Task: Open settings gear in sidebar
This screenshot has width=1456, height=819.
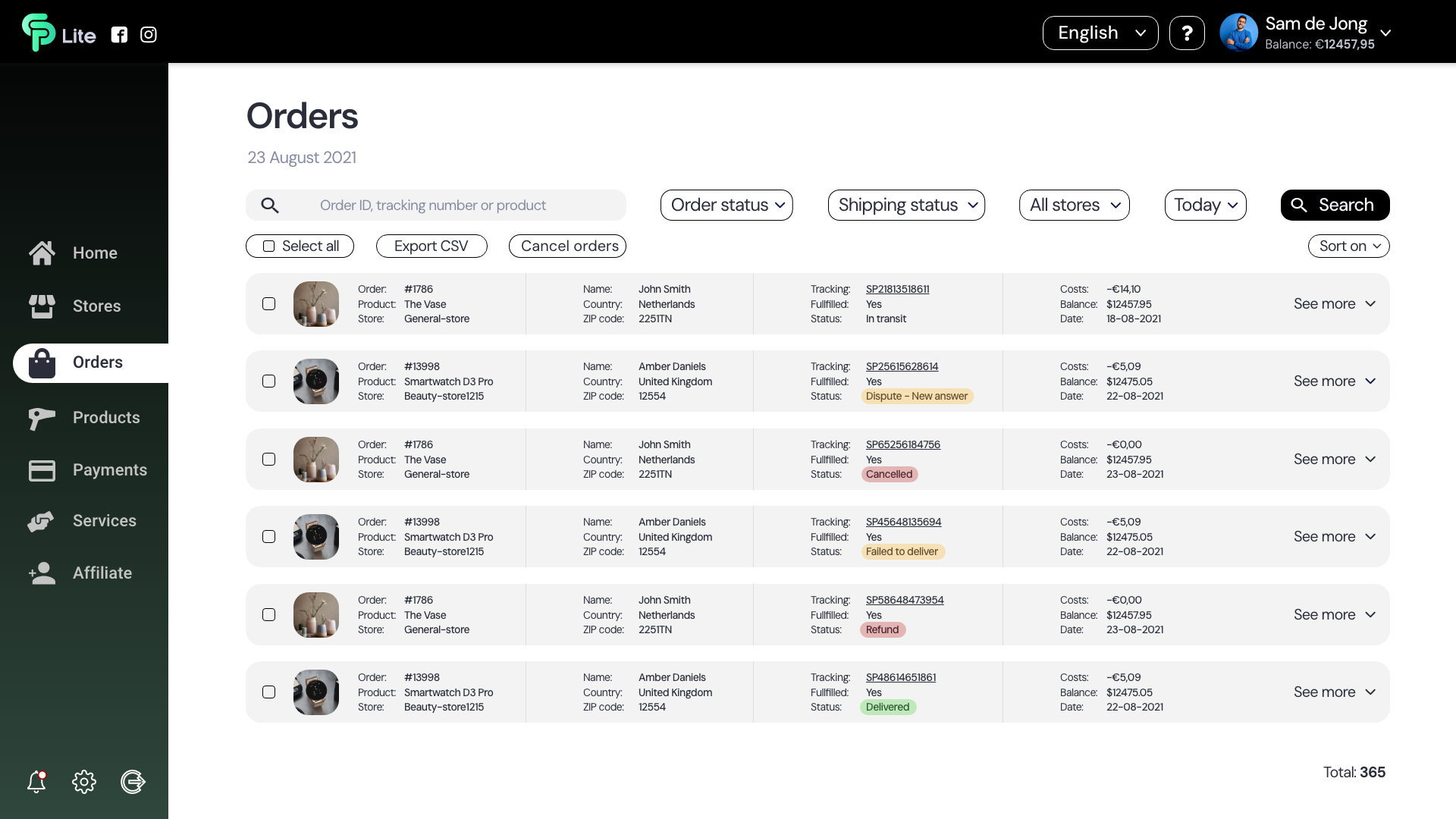Action: coord(84,781)
